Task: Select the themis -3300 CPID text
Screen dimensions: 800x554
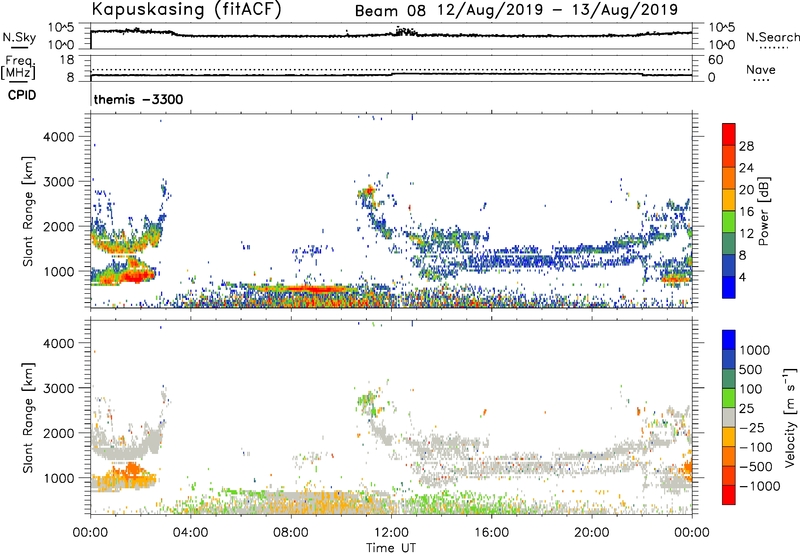Action: tap(138, 99)
